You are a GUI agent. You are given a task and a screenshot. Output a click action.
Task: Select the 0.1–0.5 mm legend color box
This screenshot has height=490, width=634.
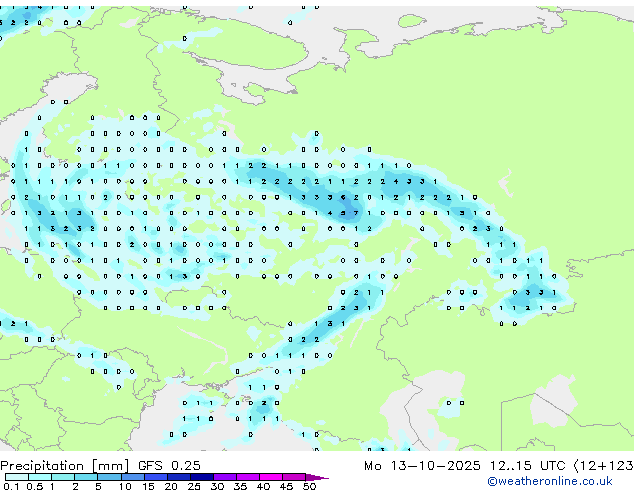tap(17, 477)
